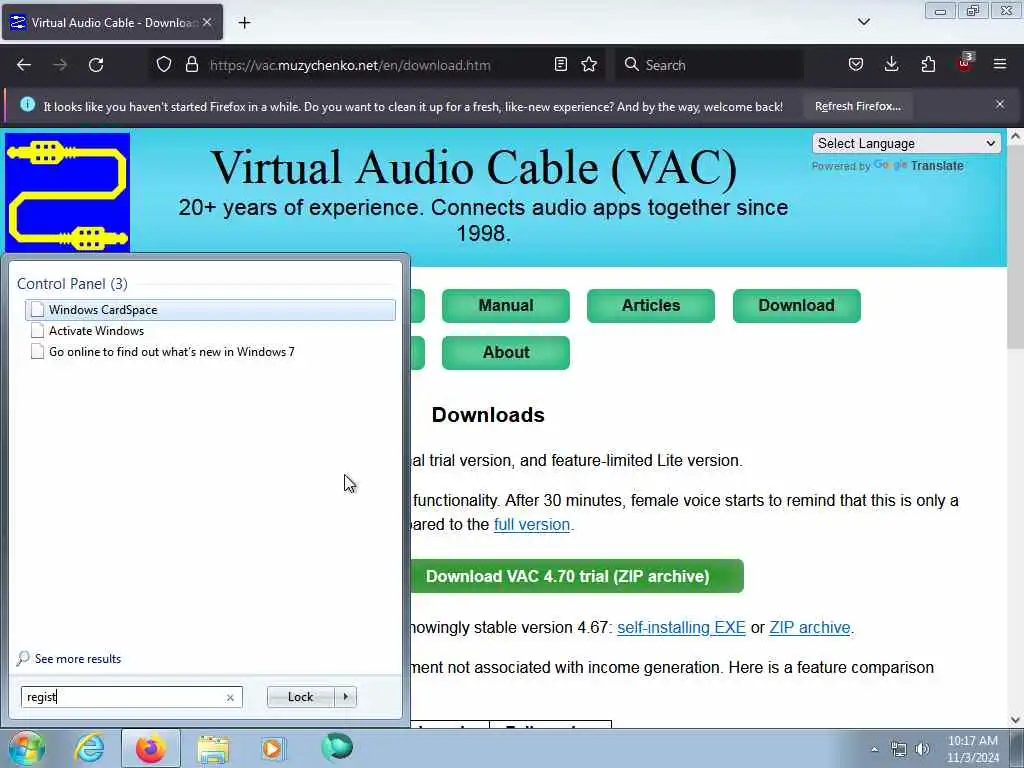Expand shutdown options arrow beside Lock

coord(345,697)
